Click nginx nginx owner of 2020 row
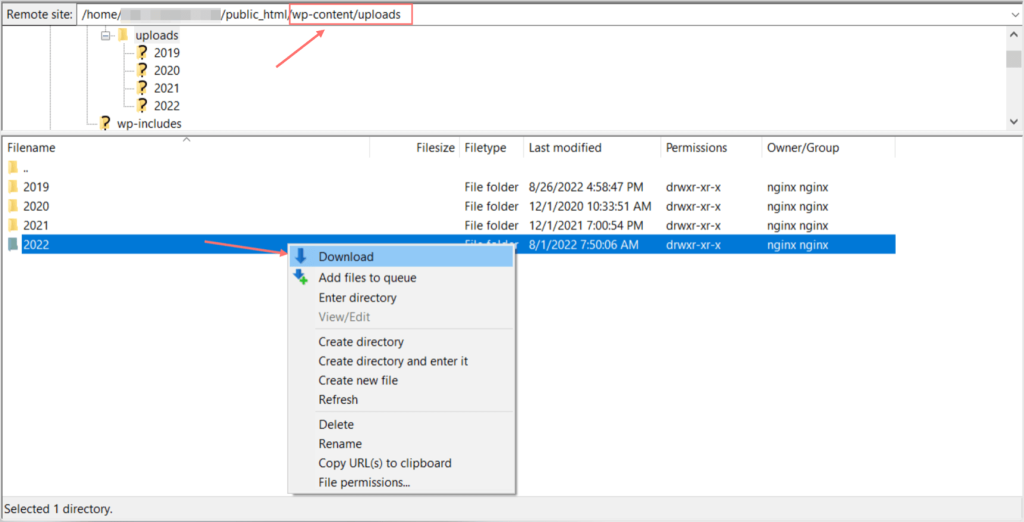 pos(797,206)
